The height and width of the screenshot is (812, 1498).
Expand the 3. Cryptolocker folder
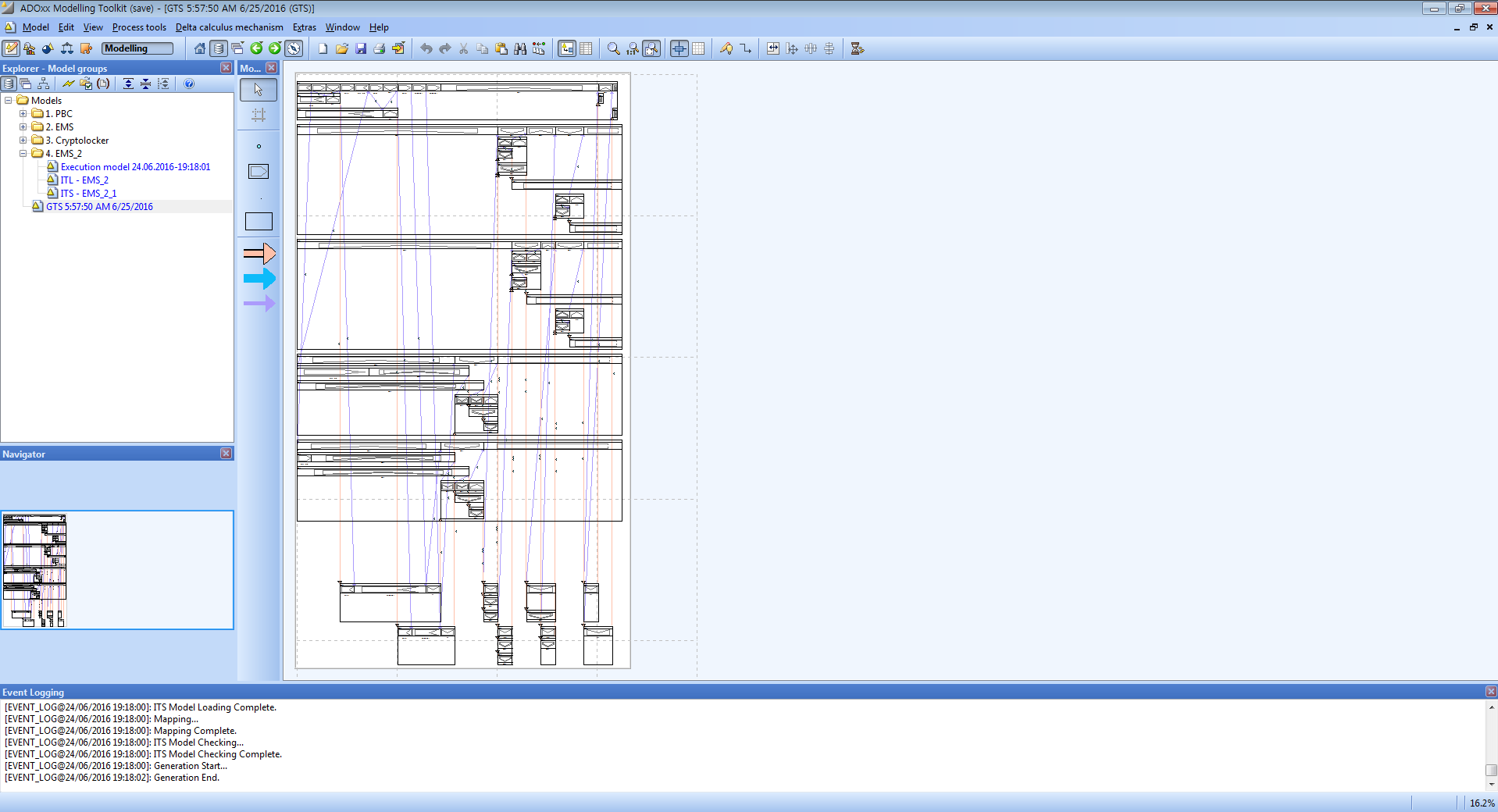[23, 140]
